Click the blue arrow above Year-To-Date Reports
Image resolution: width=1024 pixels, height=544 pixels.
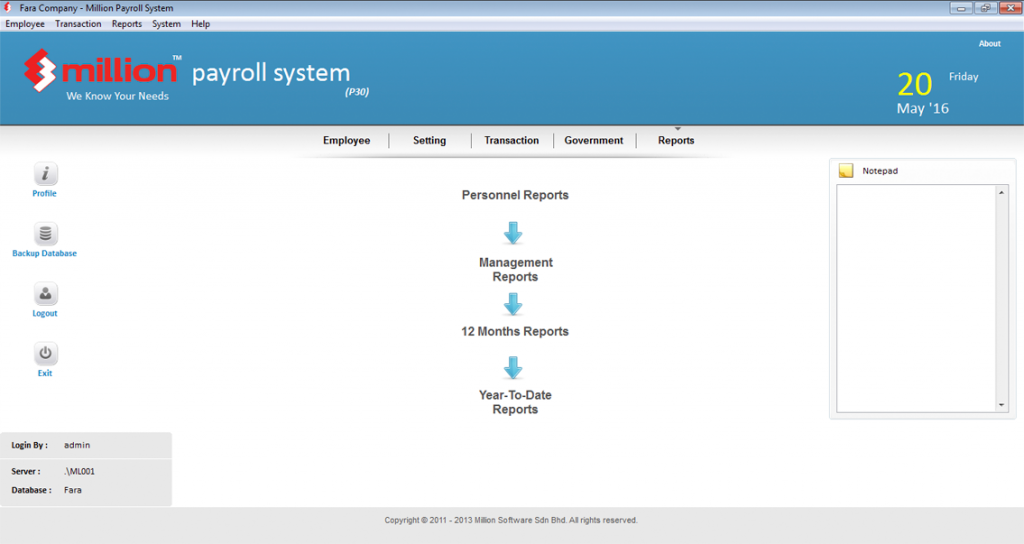(513, 368)
